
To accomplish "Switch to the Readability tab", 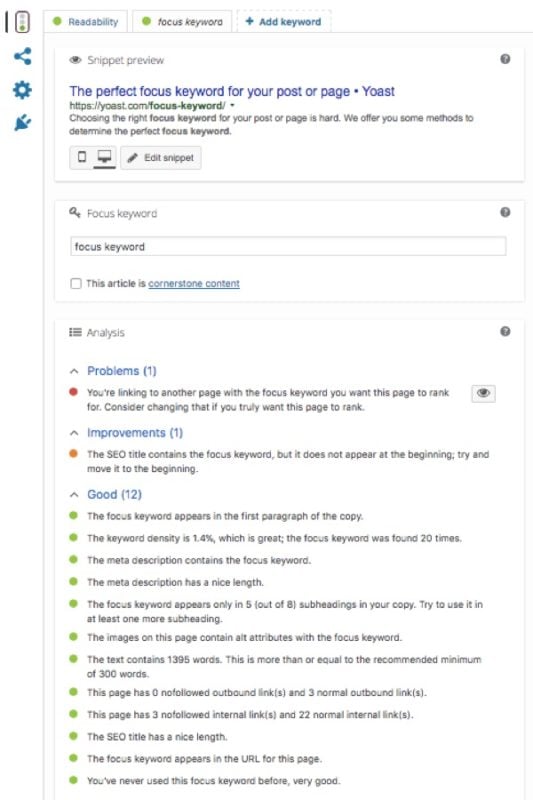I will click(x=86, y=22).
